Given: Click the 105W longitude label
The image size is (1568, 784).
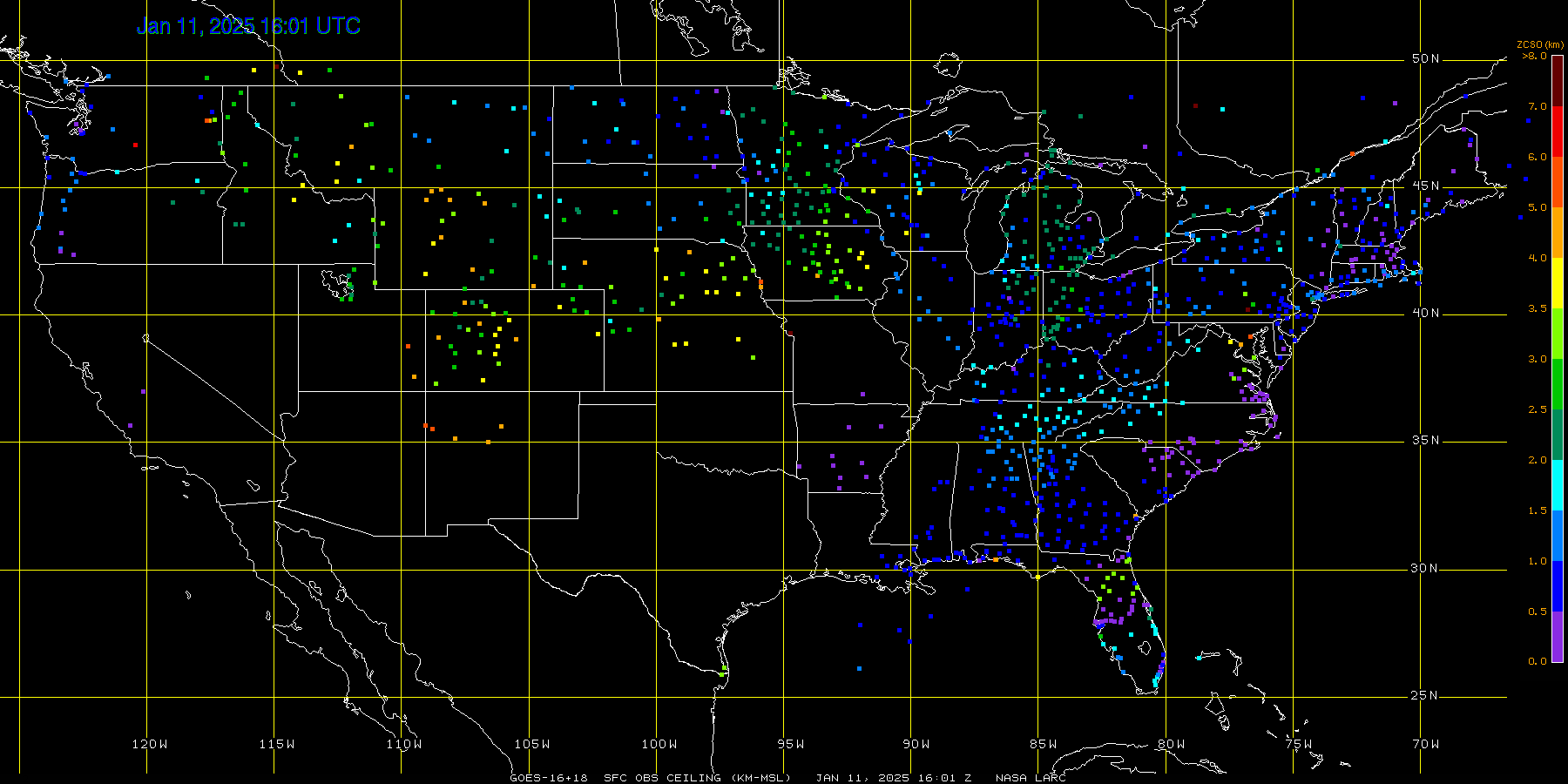Looking at the screenshot, I should (x=532, y=744).
